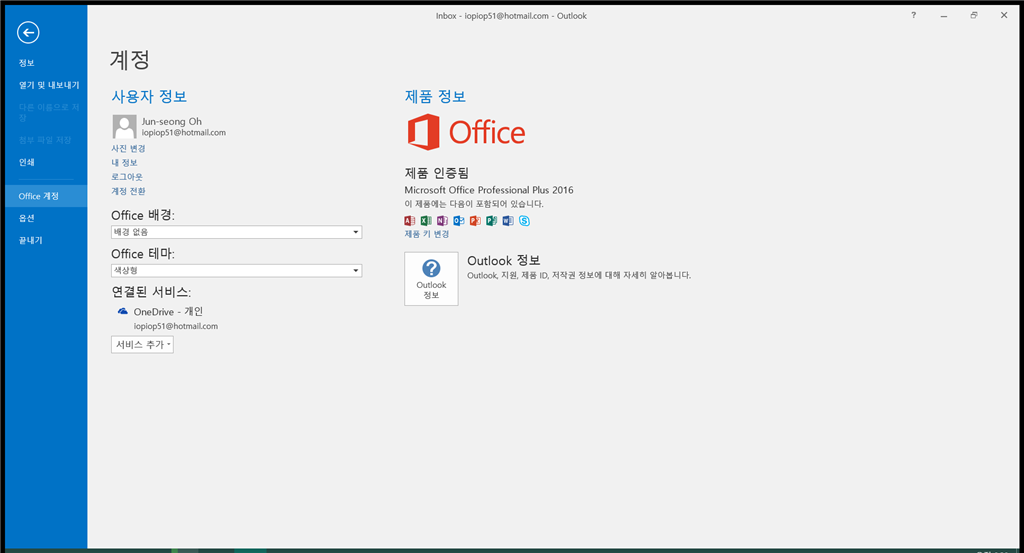The width and height of the screenshot is (1024, 553).
Task: Click the Outlook 정보 button
Action: click(431, 279)
